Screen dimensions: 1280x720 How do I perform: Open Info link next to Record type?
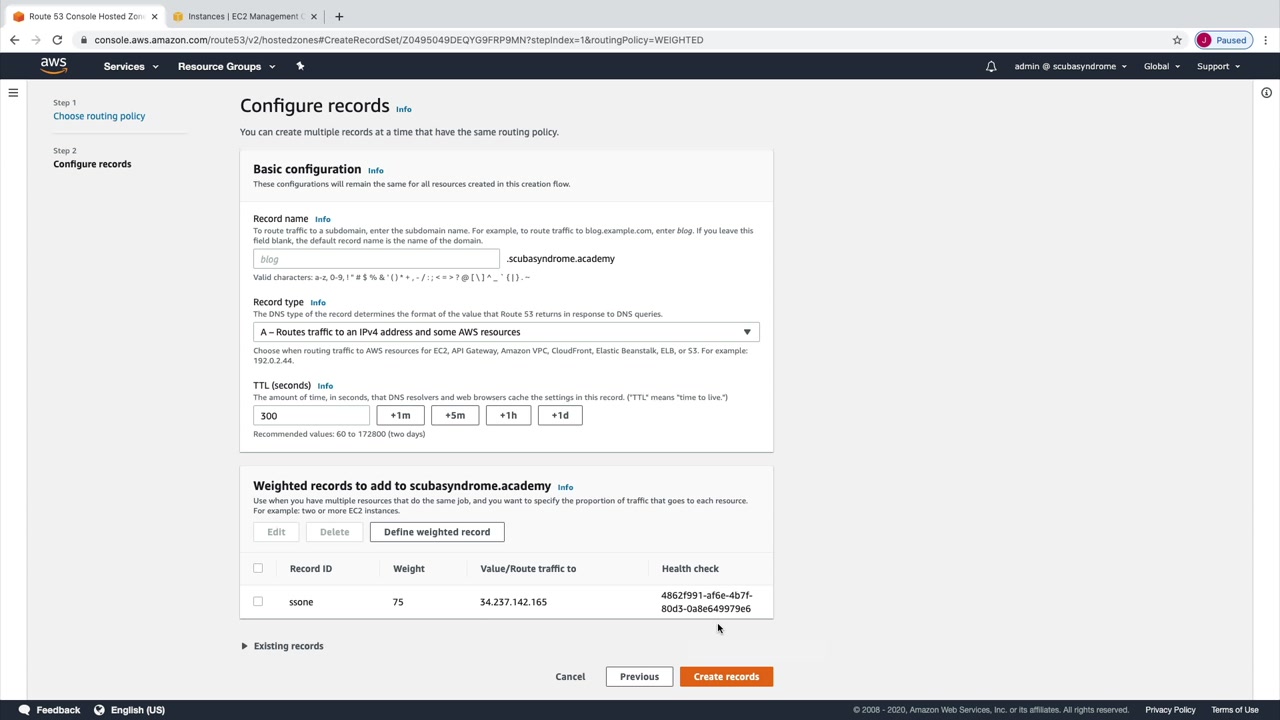(x=317, y=303)
